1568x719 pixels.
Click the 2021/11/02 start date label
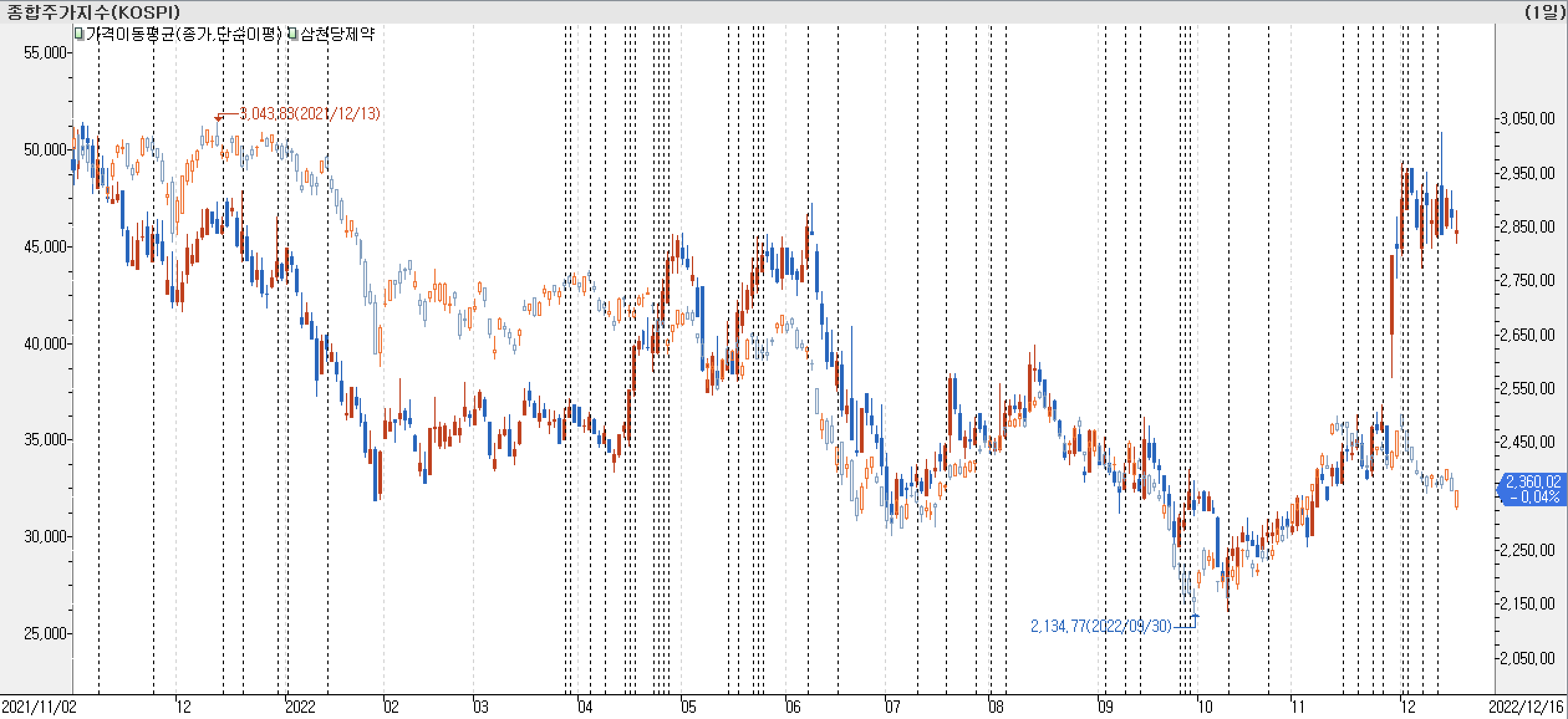click(x=39, y=707)
